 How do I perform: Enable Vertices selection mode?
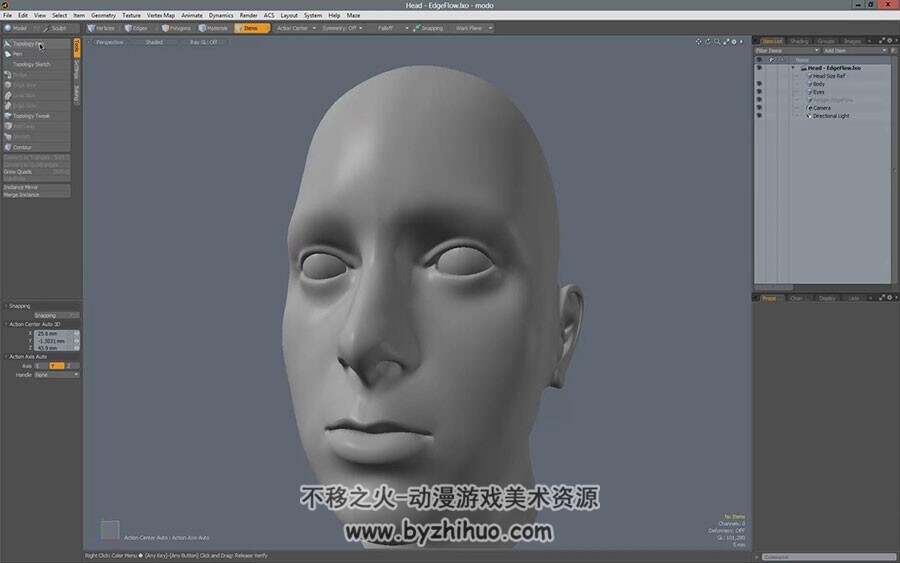pos(102,28)
